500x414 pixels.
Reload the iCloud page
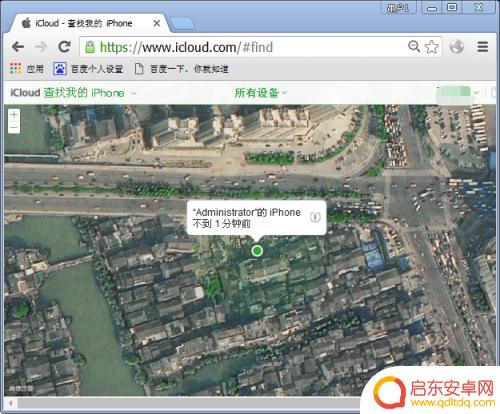pos(64,47)
